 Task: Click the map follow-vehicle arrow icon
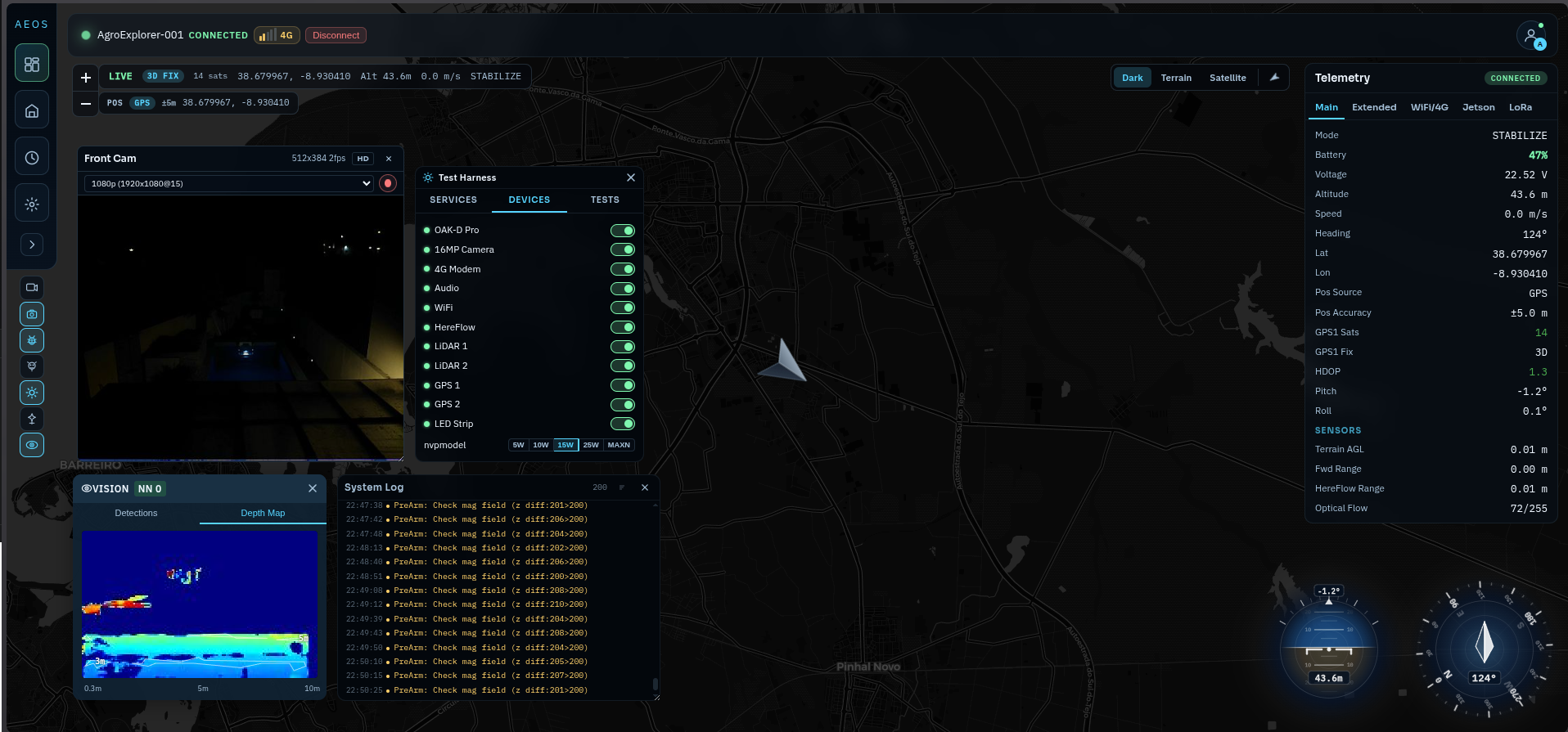[x=1274, y=78]
